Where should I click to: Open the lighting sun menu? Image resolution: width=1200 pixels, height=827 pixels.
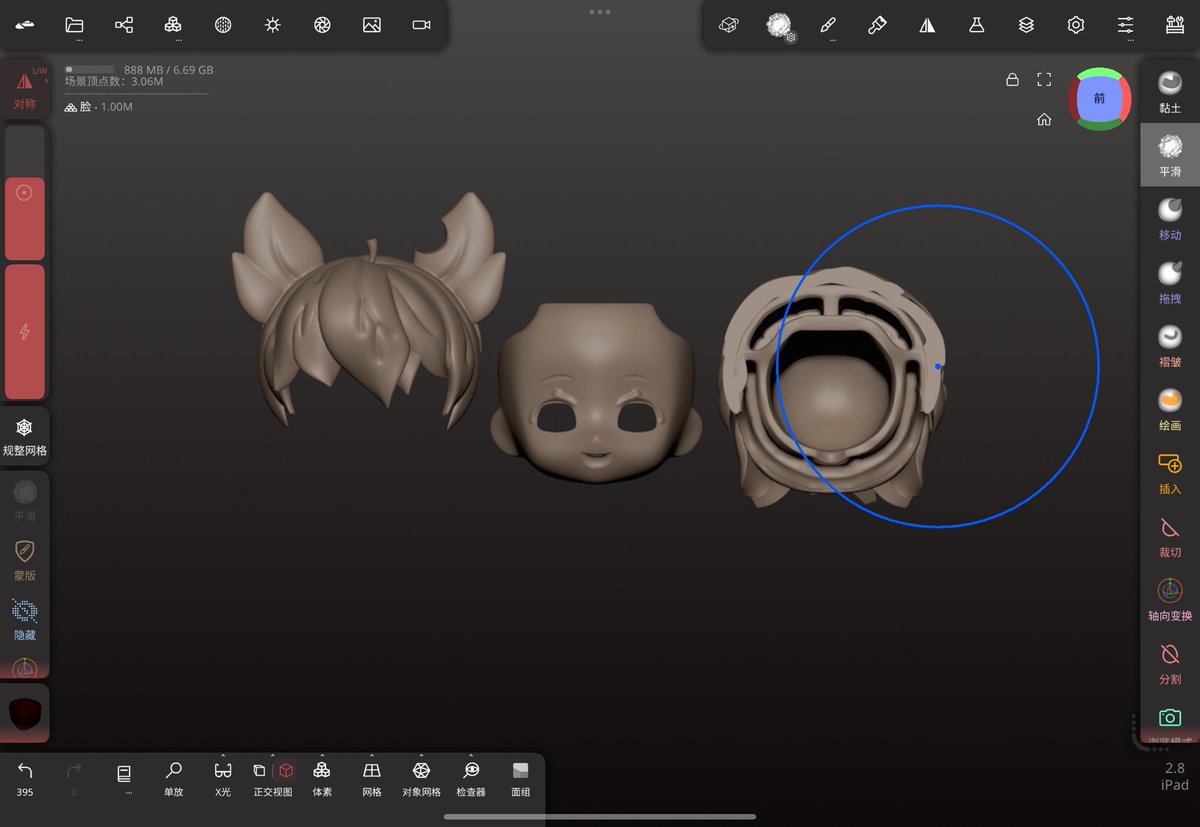click(273, 25)
